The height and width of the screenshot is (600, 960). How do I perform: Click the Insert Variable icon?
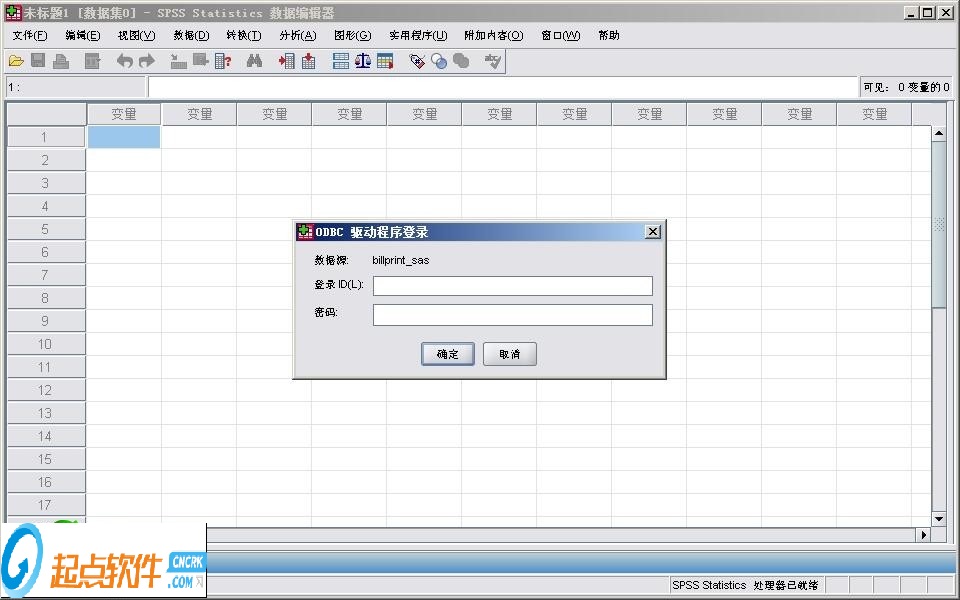pyautogui.click(x=309, y=61)
